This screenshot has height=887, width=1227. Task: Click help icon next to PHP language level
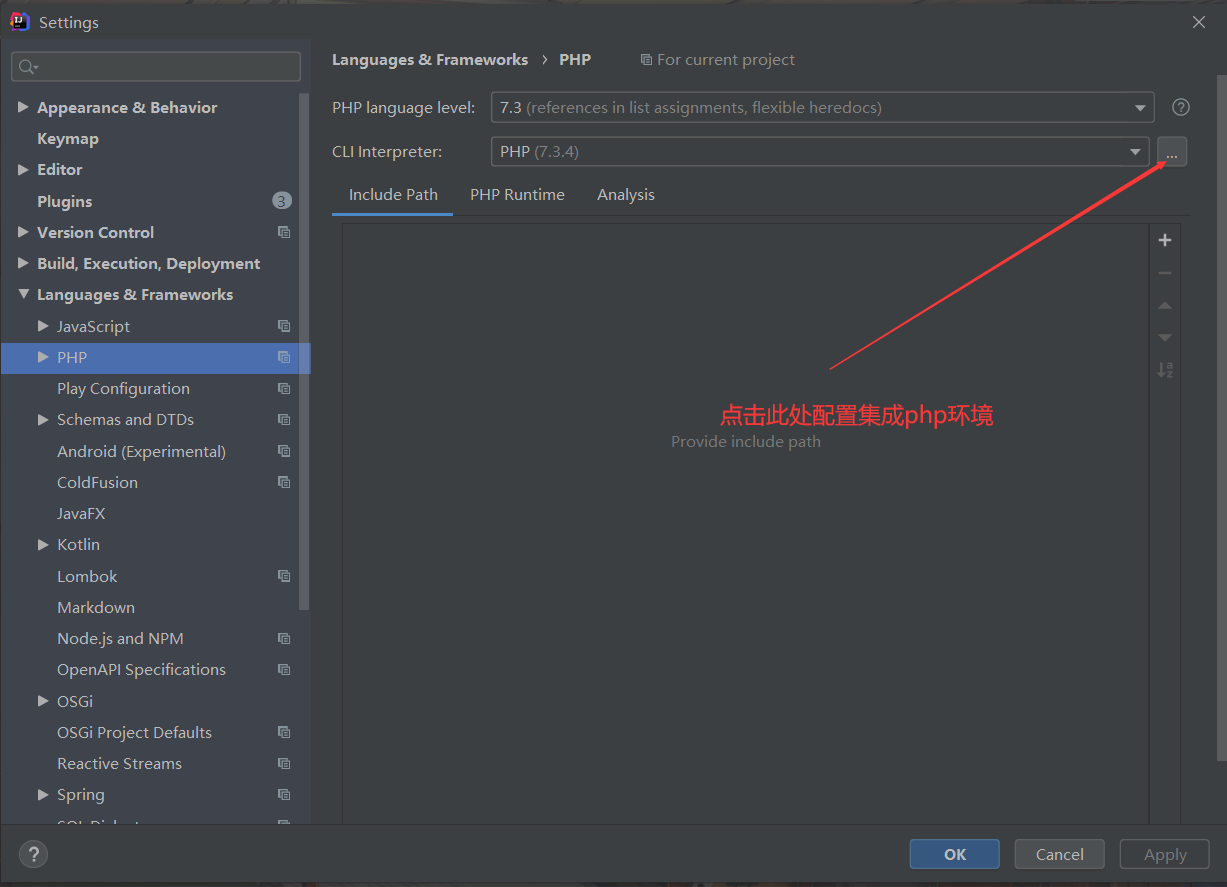click(x=1181, y=107)
